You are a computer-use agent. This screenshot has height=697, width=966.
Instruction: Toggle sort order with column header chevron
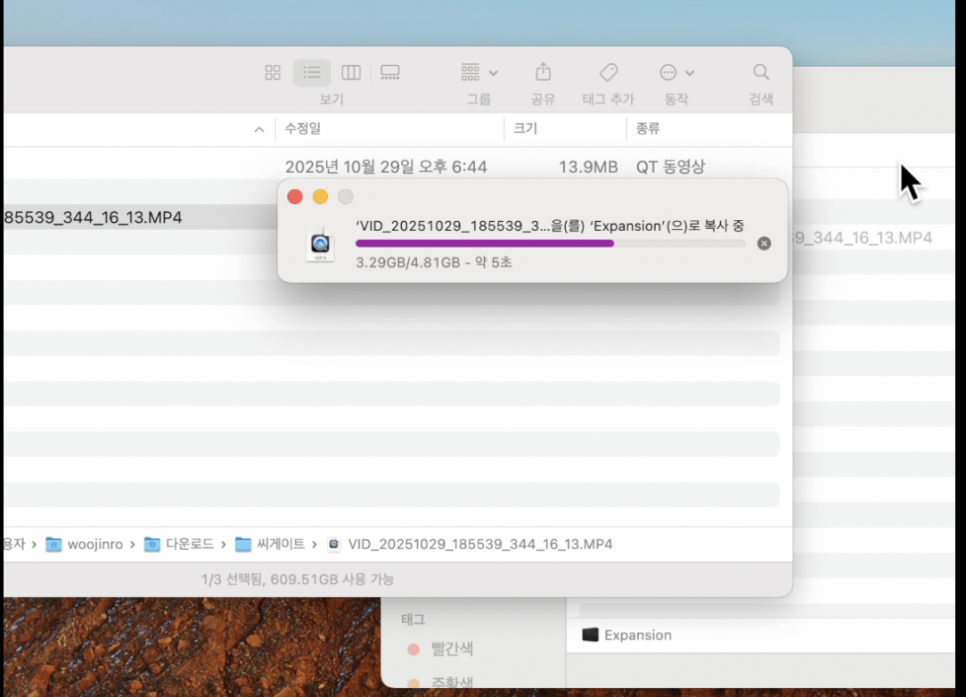(x=259, y=130)
